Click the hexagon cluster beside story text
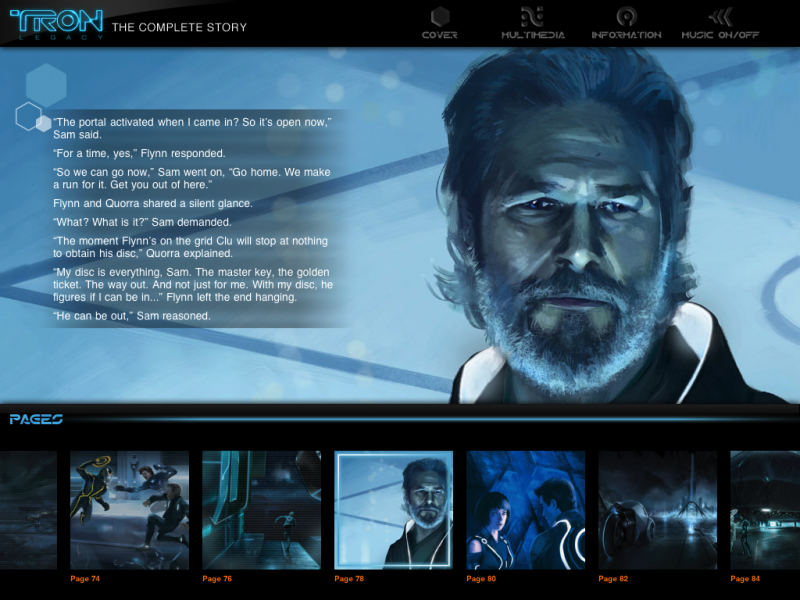Viewport: 800px width, 600px height. [x=41, y=97]
